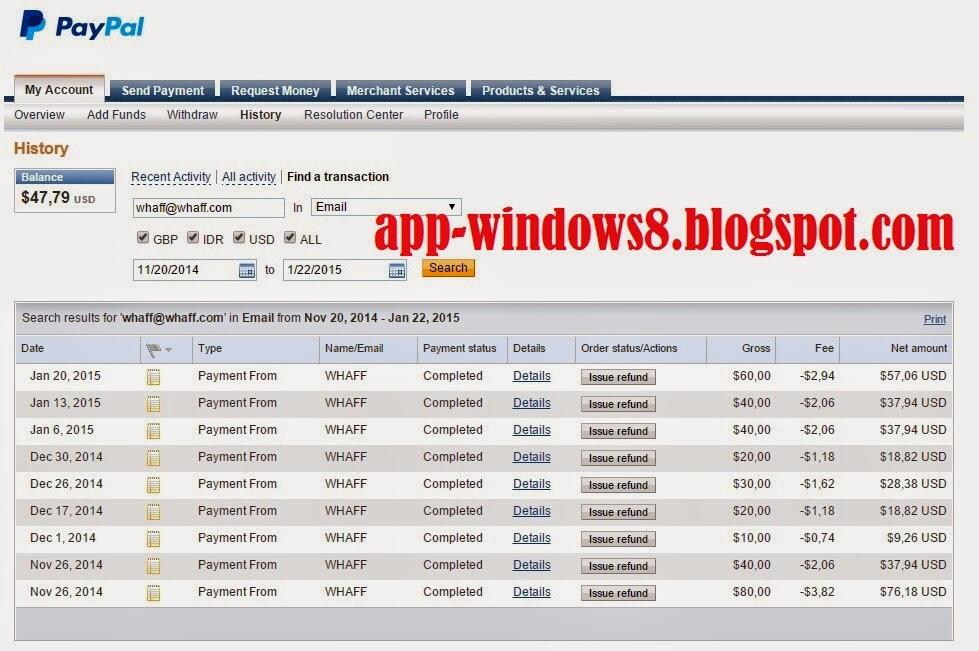
Task: Open the Send Payment tab
Action: [x=162, y=91]
